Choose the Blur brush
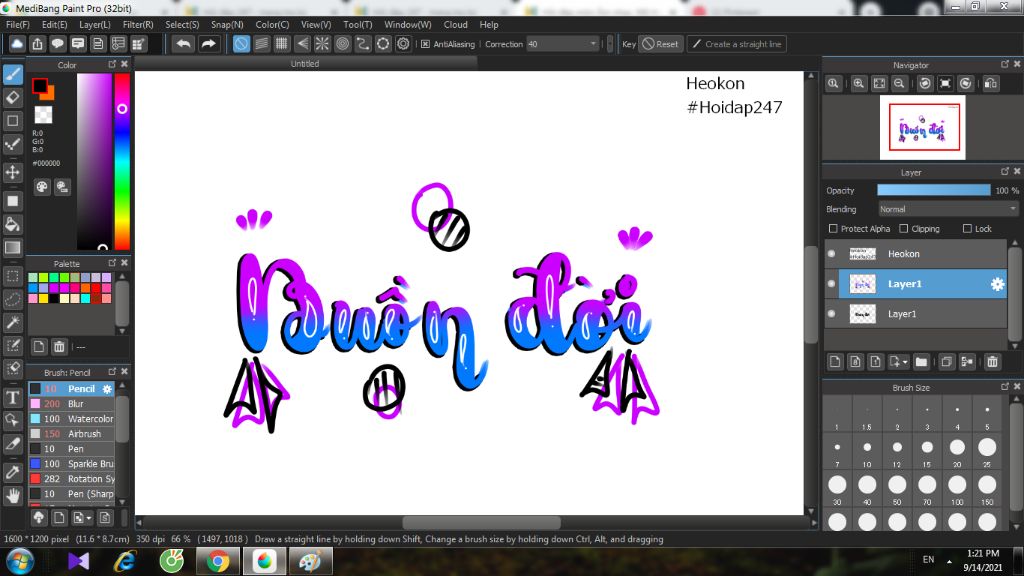Viewport: 1024px width, 576px height. [72, 404]
